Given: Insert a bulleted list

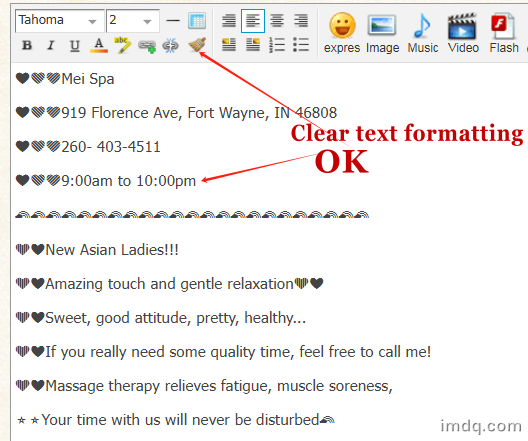Looking at the screenshot, I should [301, 45].
